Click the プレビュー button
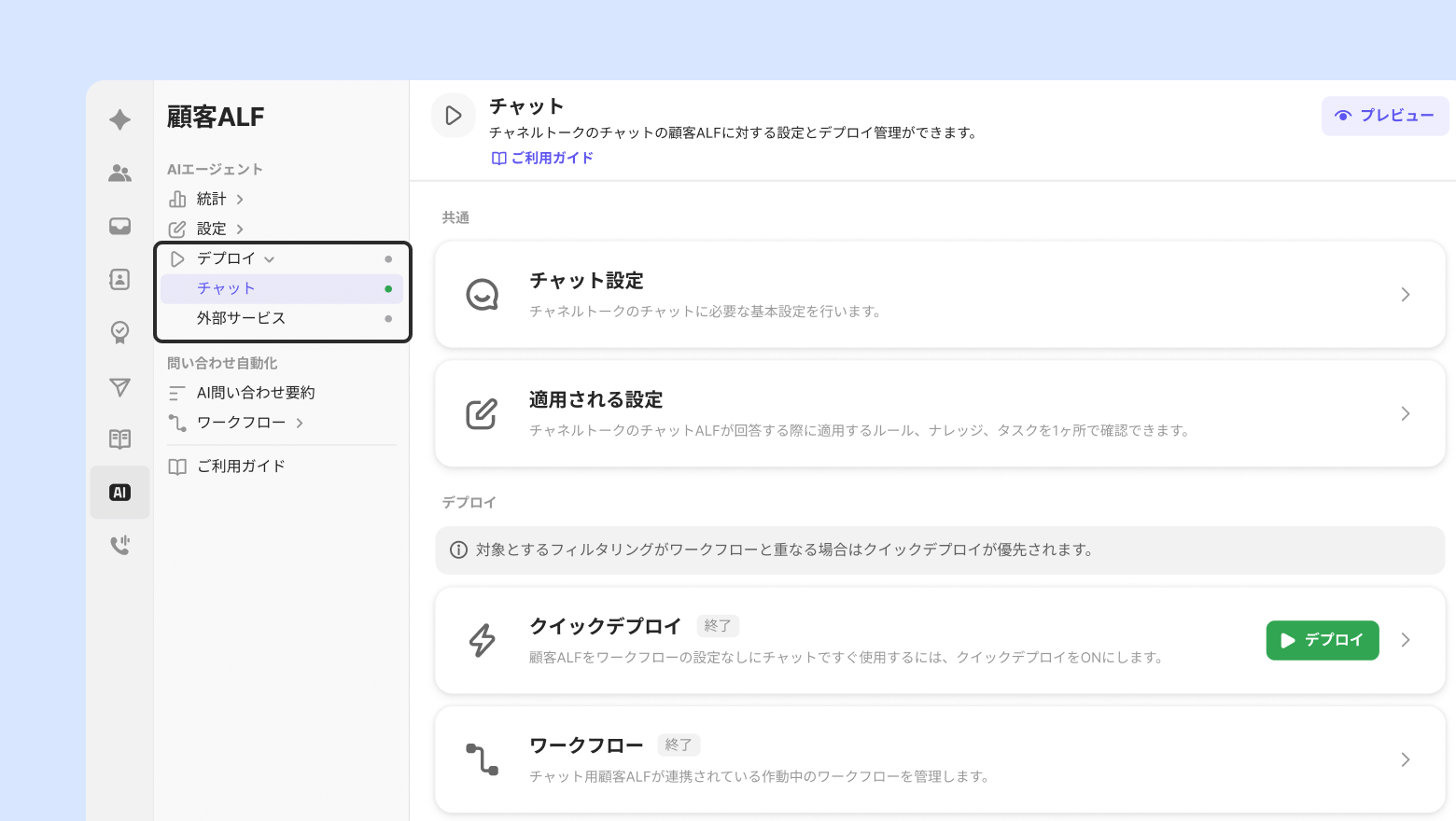 point(1385,116)
